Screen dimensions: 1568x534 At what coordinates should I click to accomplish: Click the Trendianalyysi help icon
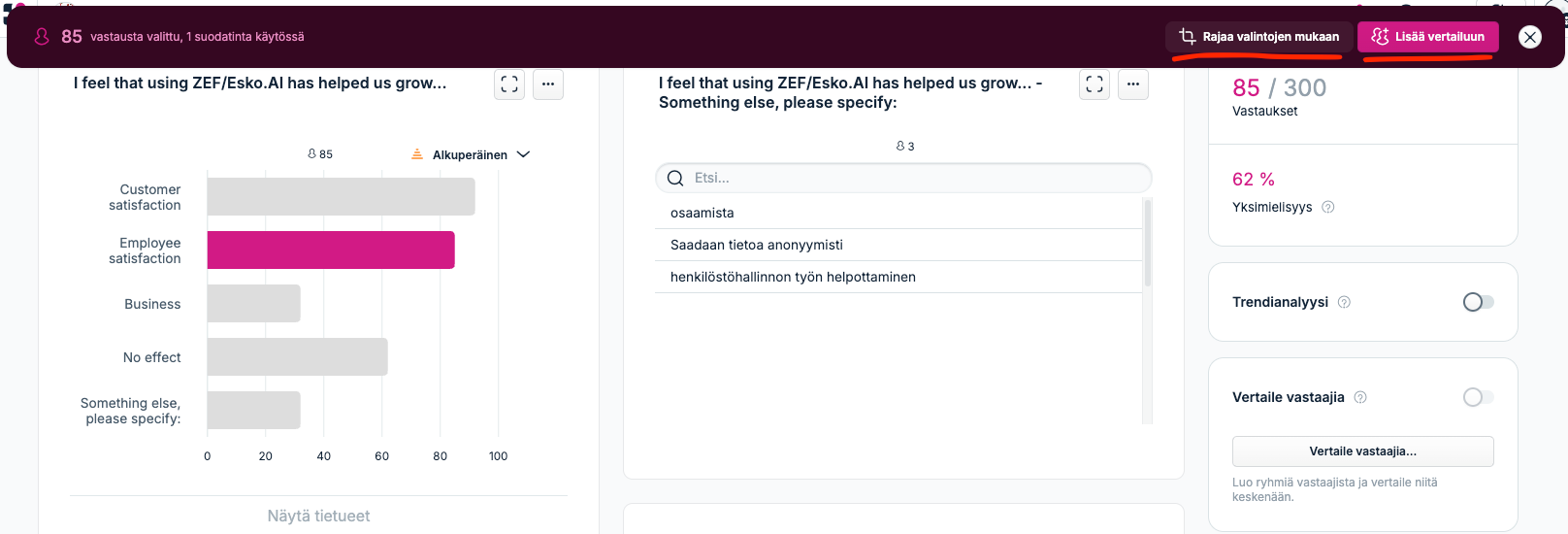tap(1344, 302)
